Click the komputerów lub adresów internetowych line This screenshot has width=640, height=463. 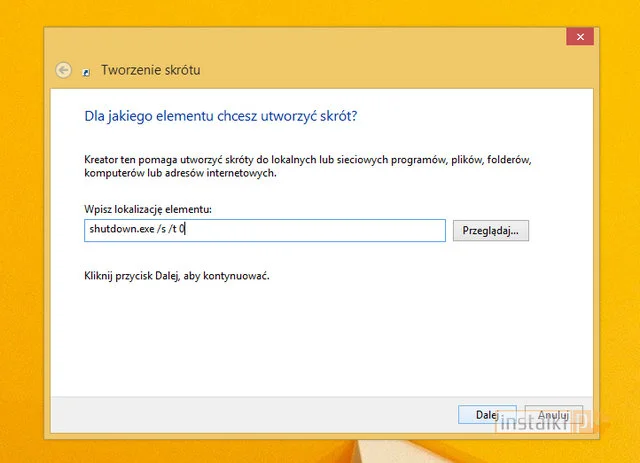(x=180, y=173)
